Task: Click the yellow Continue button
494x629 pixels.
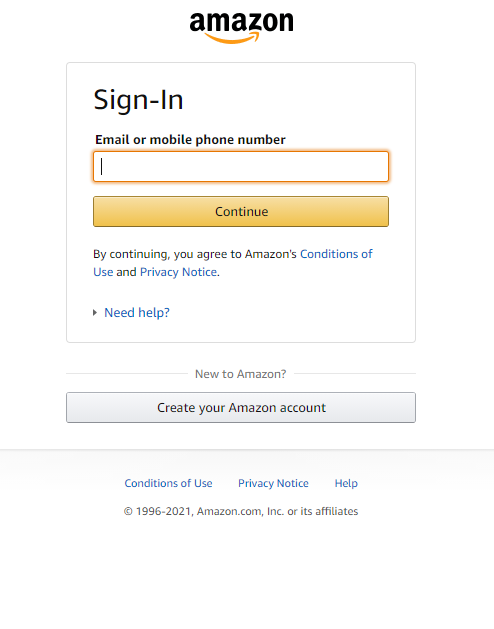Action: [241, 211]
